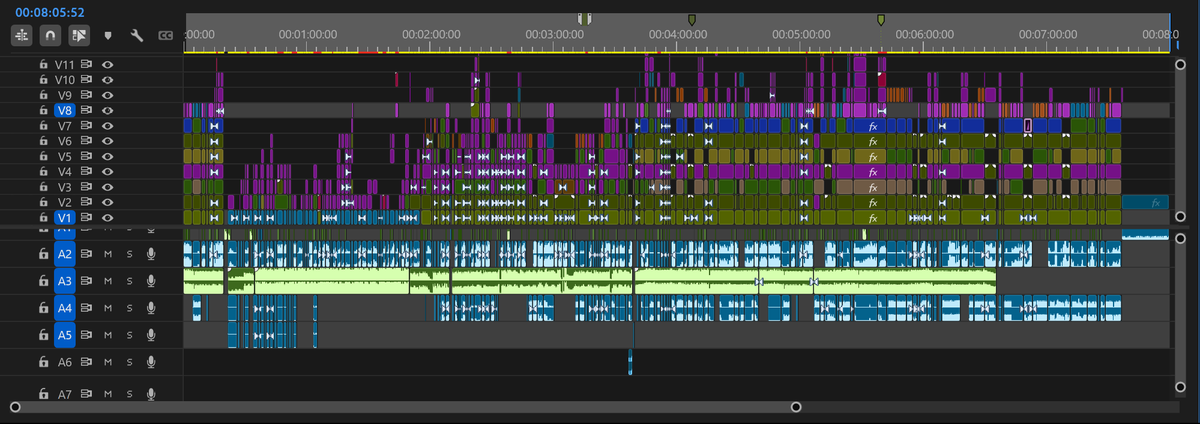Solo audio track A4
The height and width of the screenshot is (424, 1200).
pos(129,308)
